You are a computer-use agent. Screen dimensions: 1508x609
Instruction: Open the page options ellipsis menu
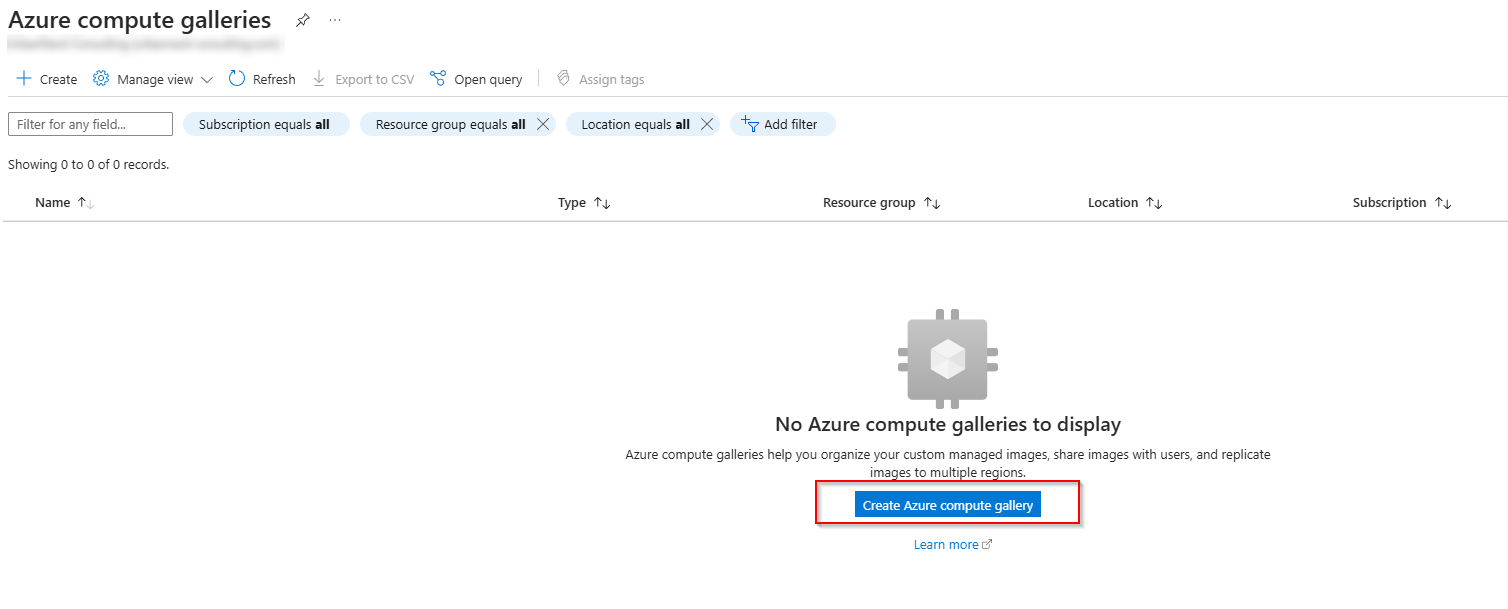pyautogui.click(x=334, y=20)
